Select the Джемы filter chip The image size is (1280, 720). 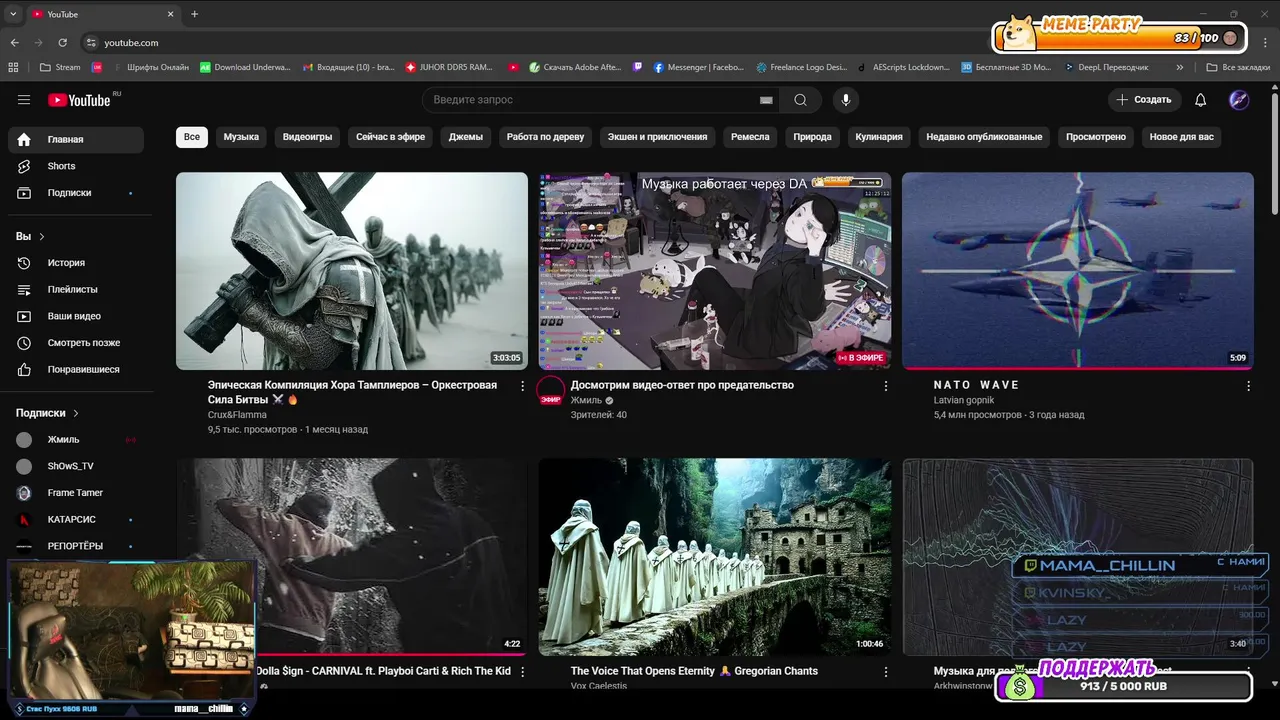click(x=466, y=137)
